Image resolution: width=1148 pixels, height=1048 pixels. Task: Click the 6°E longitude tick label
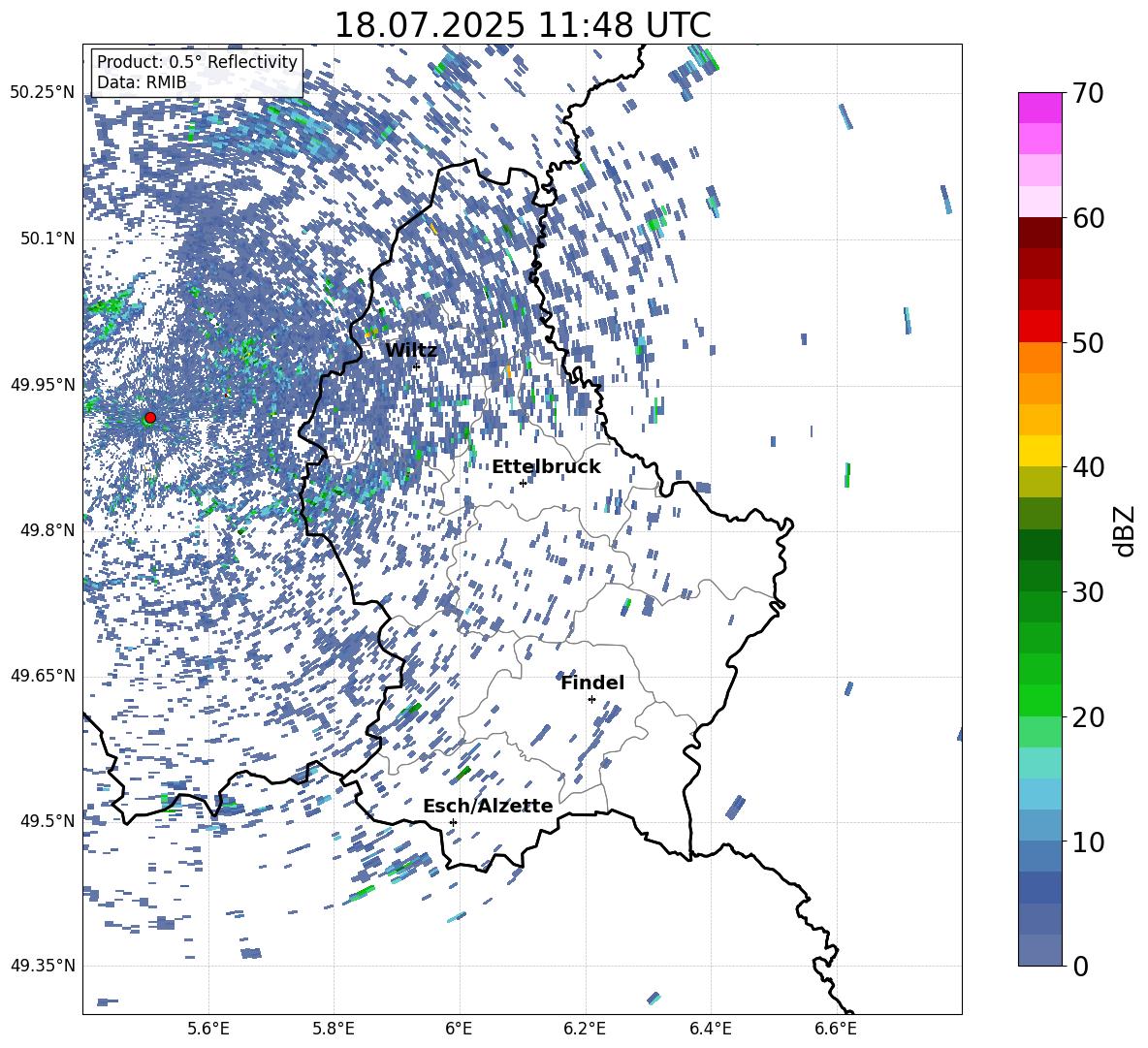click(459, 1029)
